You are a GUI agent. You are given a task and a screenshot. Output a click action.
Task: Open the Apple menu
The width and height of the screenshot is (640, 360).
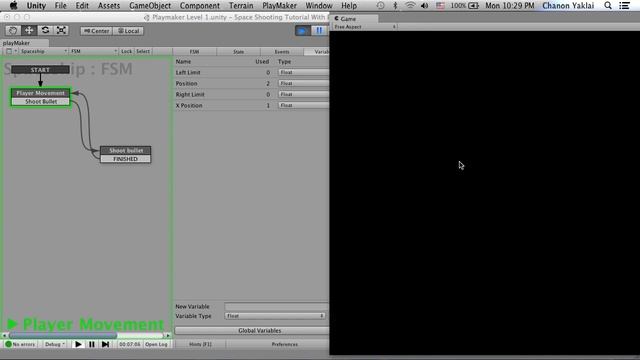pos(13,5)
